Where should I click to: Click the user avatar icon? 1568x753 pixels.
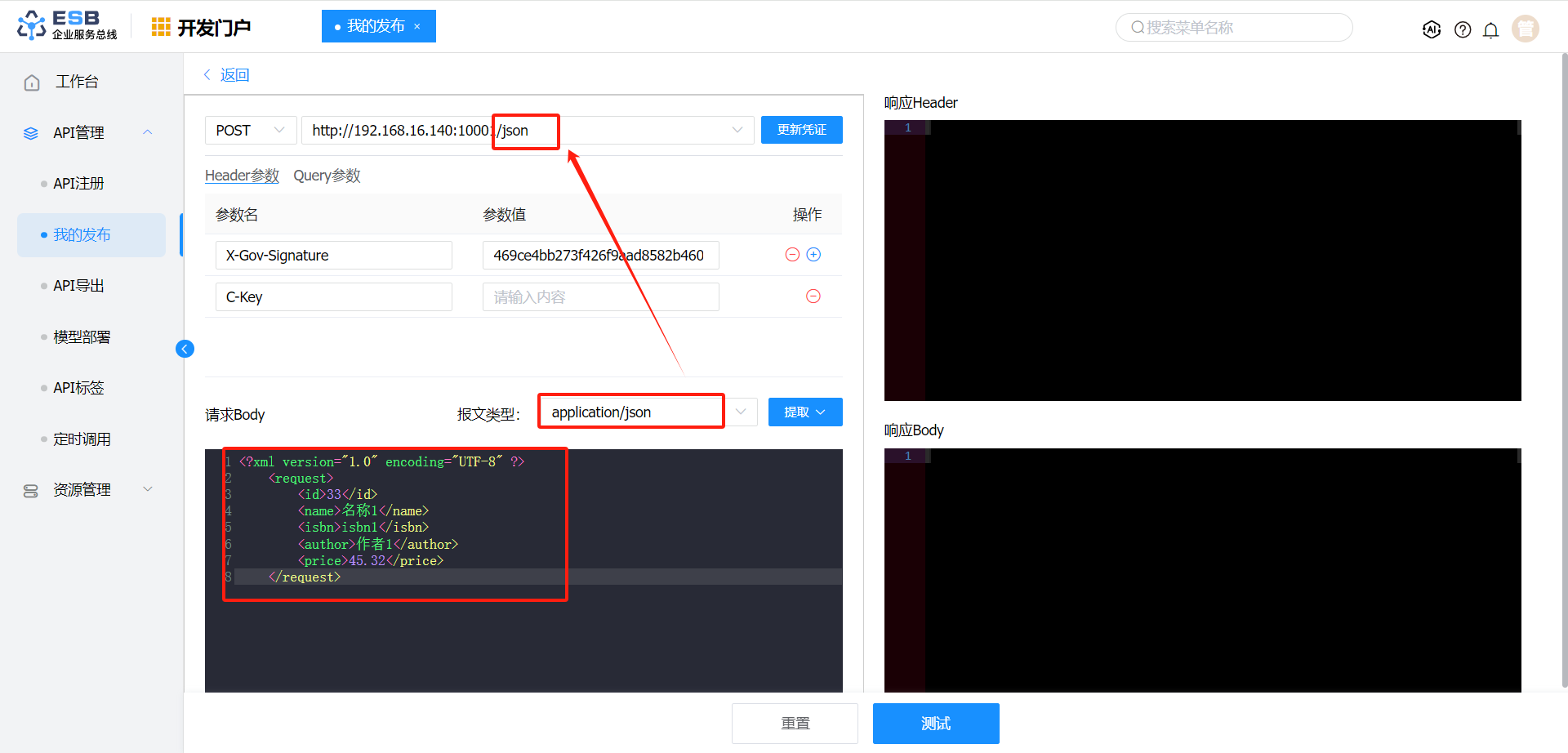point(1525,29)
